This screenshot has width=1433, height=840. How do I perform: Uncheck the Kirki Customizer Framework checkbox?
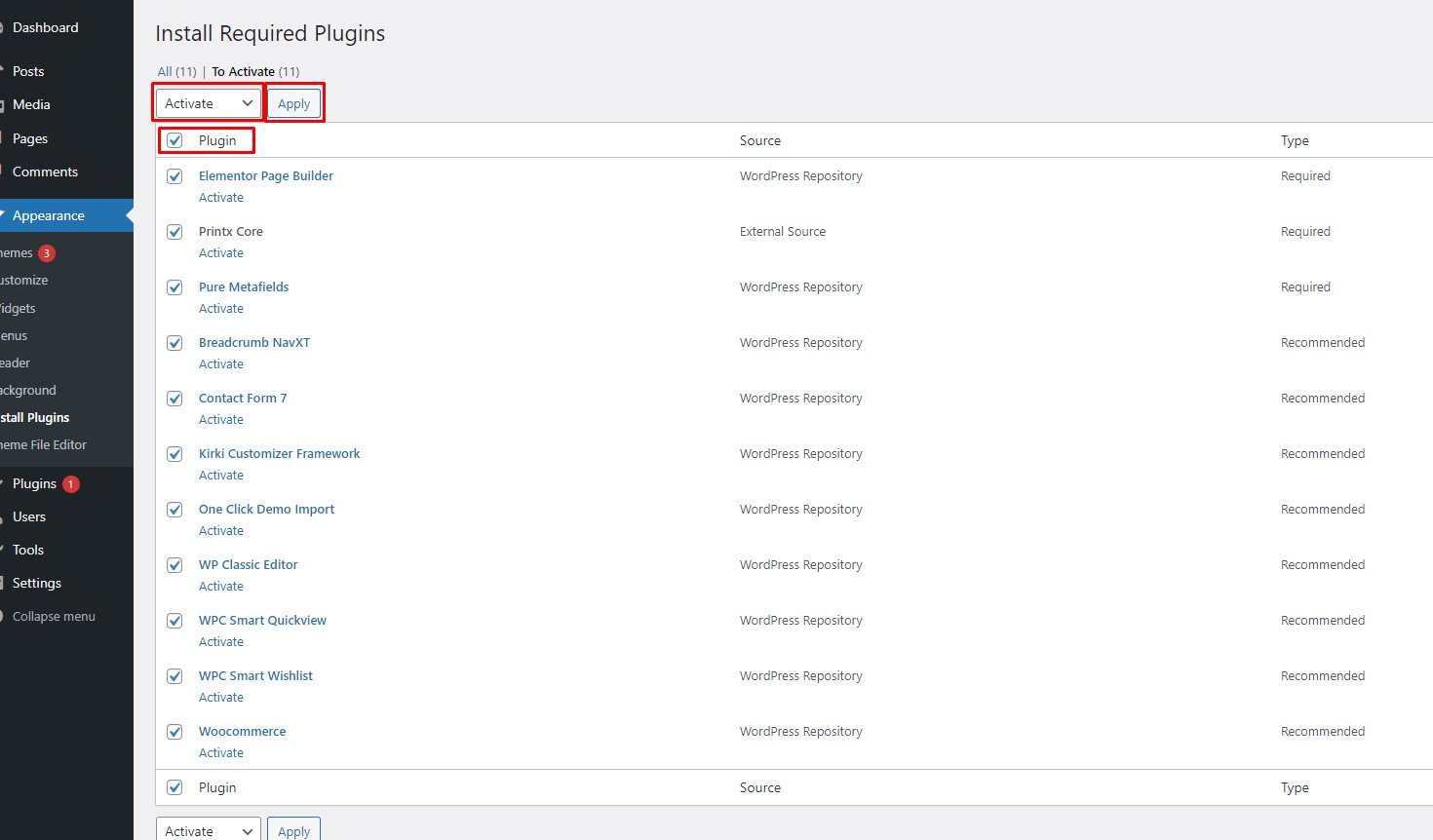(x=174, y=454)
